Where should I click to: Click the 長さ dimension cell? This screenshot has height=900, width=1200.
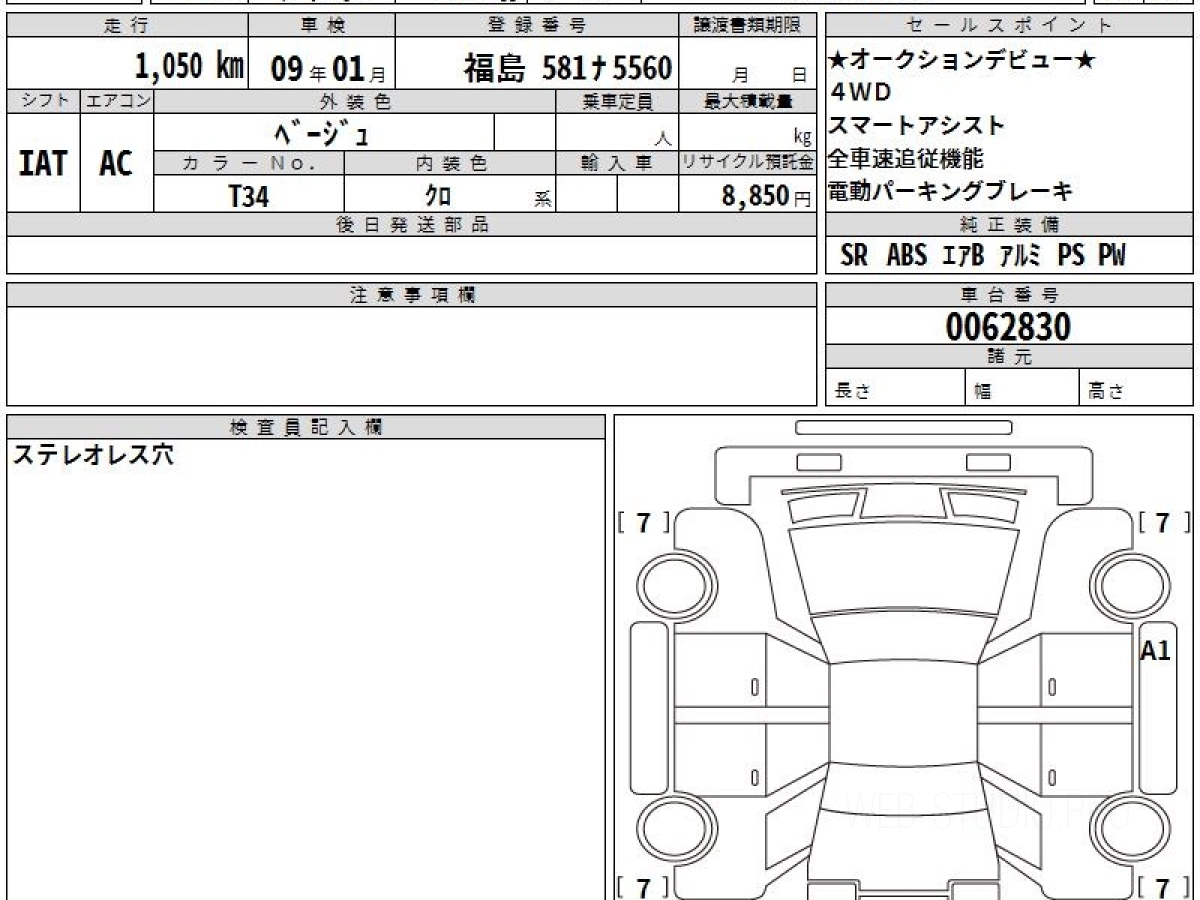[895, 388]
